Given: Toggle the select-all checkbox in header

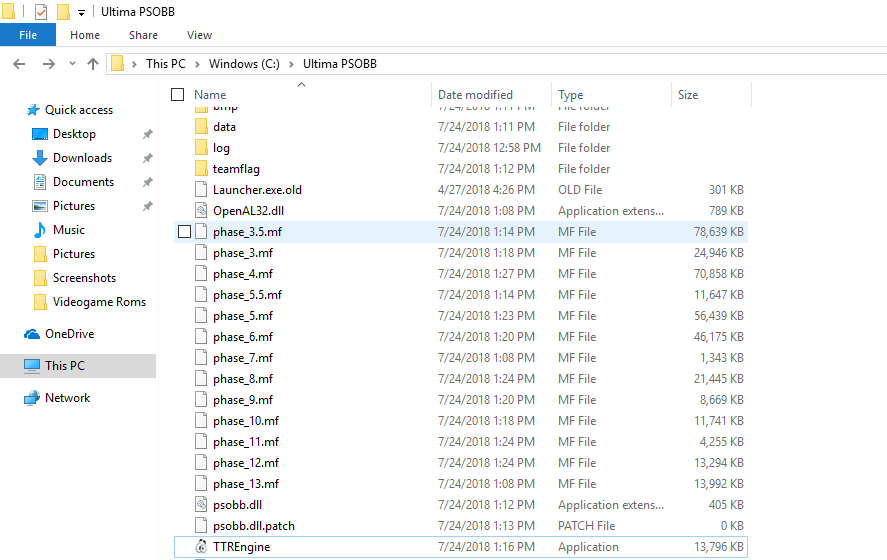Looking at the screenshot, I should pos(178,94).
